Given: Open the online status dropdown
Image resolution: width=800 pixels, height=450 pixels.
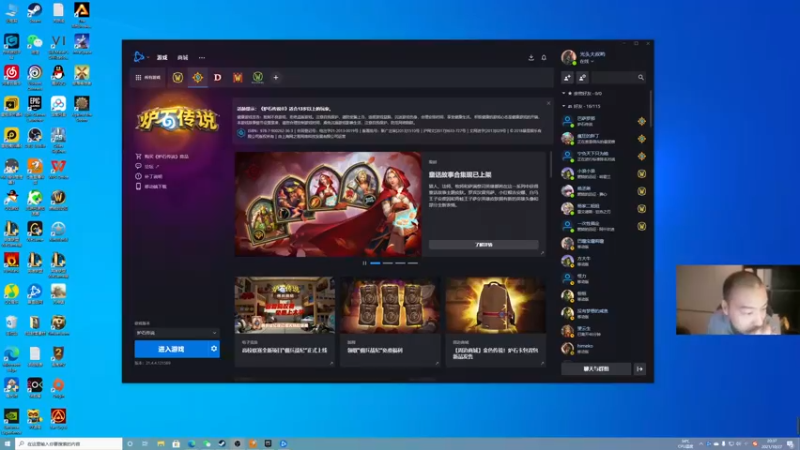Looking at the screenshot, I should pyautogui.click(x=586, y=61).
